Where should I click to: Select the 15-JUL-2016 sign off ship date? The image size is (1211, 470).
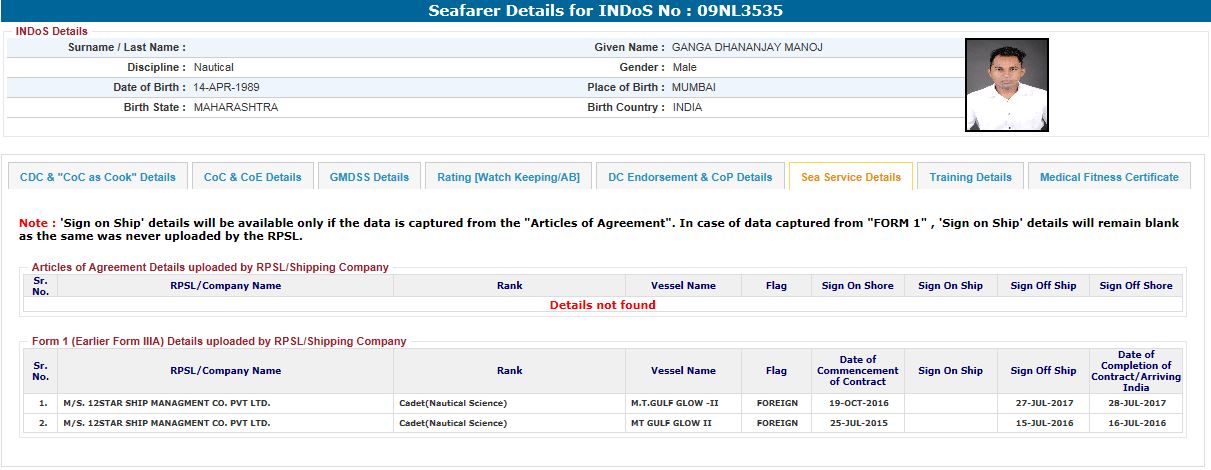point(1043,423)
